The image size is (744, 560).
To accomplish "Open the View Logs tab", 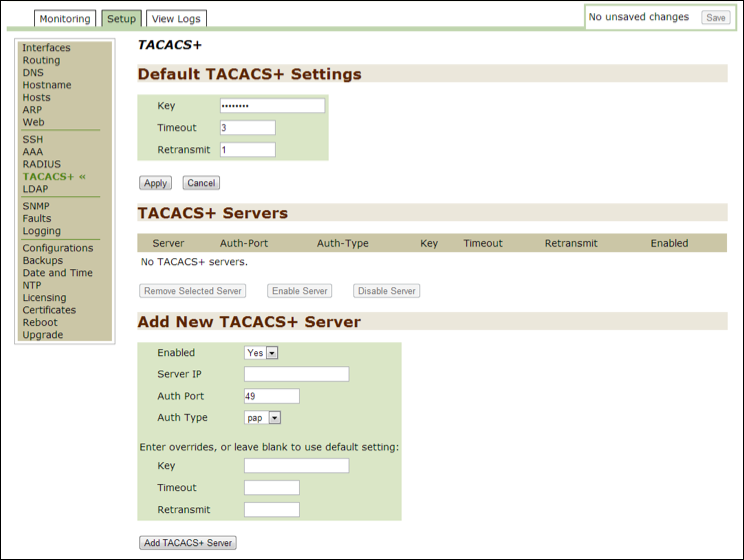I will tap(176, 18).
